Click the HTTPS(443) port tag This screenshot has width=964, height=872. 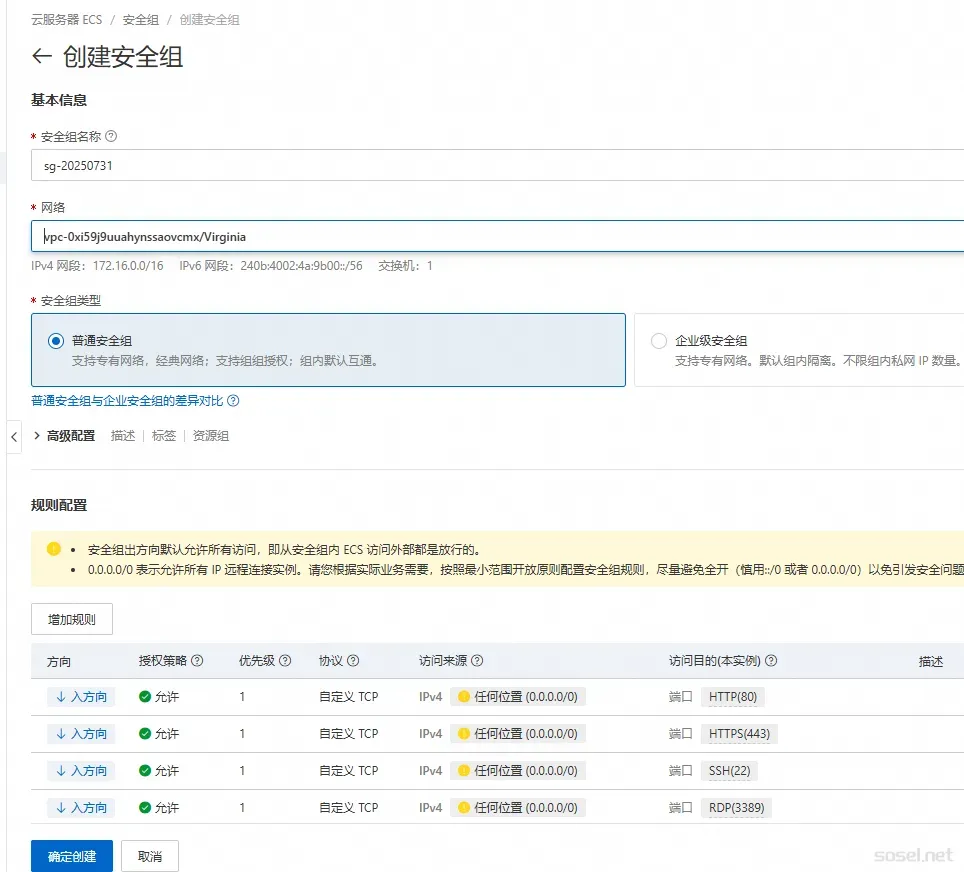[740, 734]
